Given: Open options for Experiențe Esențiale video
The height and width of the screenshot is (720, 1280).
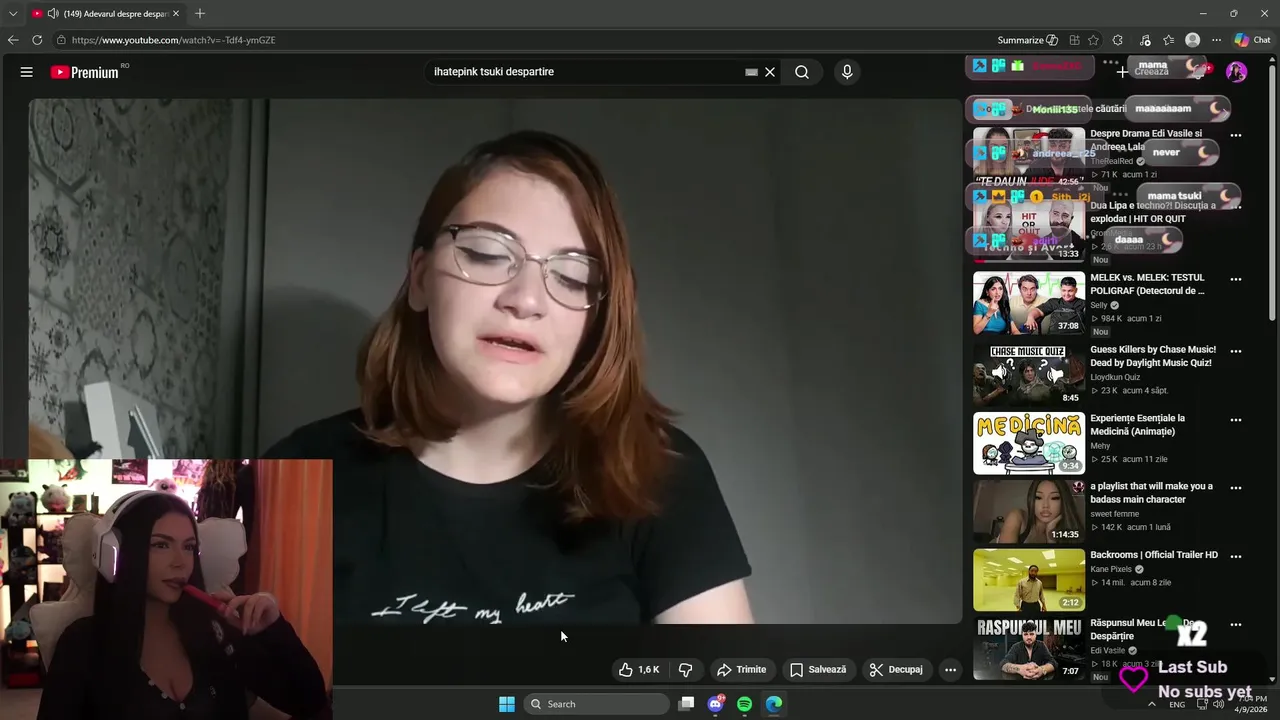Looking at the screenshot, I should tap(1236, 420).
